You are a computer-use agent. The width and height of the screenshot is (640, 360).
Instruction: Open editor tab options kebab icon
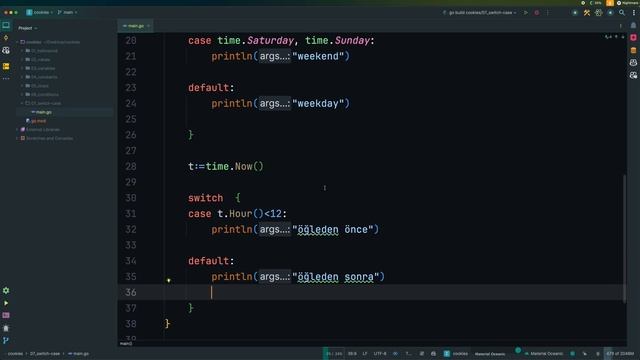click(x=620, y=26)
